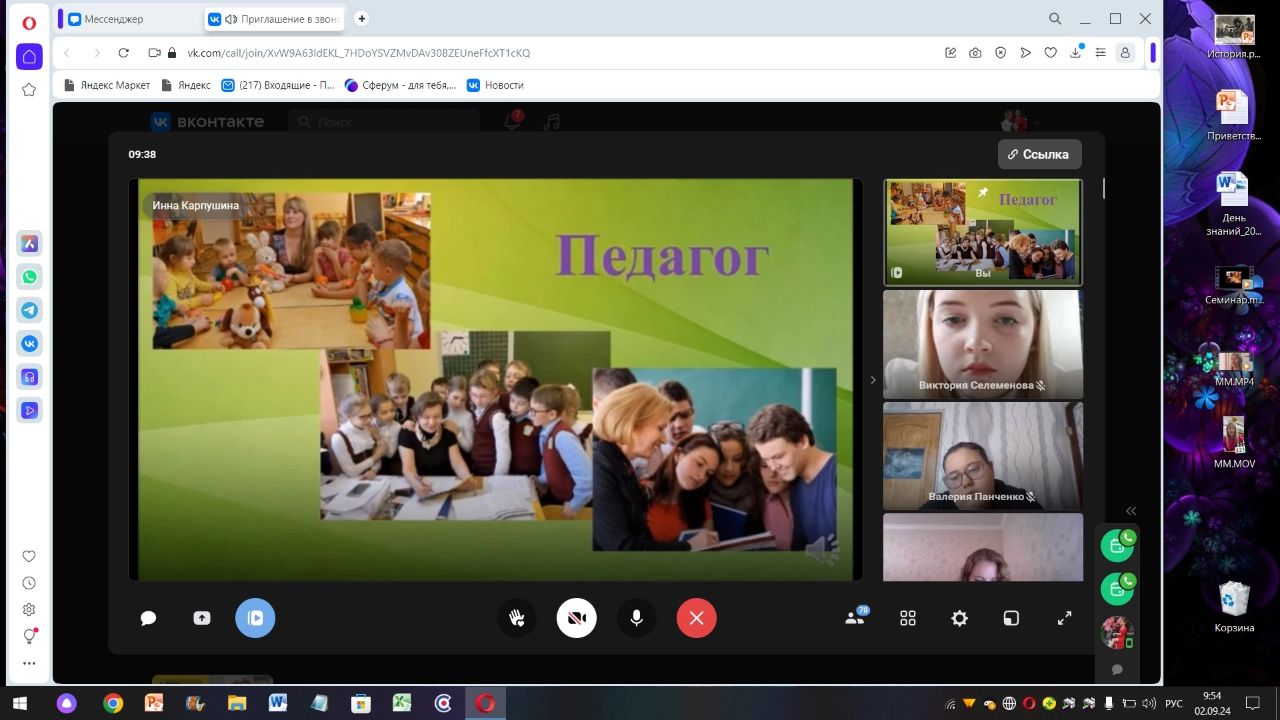Open the Корзина recycle bin icon

(x=1235, y=606)
